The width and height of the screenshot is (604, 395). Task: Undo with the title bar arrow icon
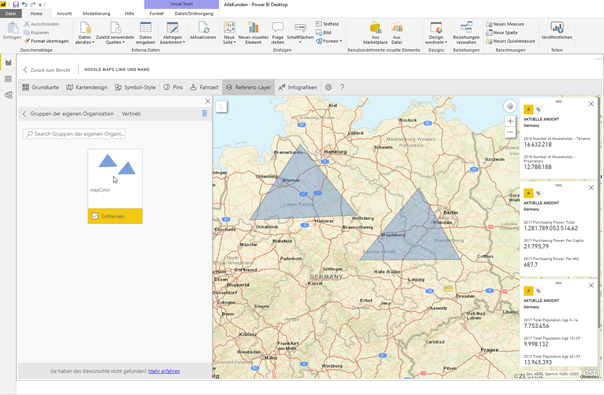(x=24, y=5)
